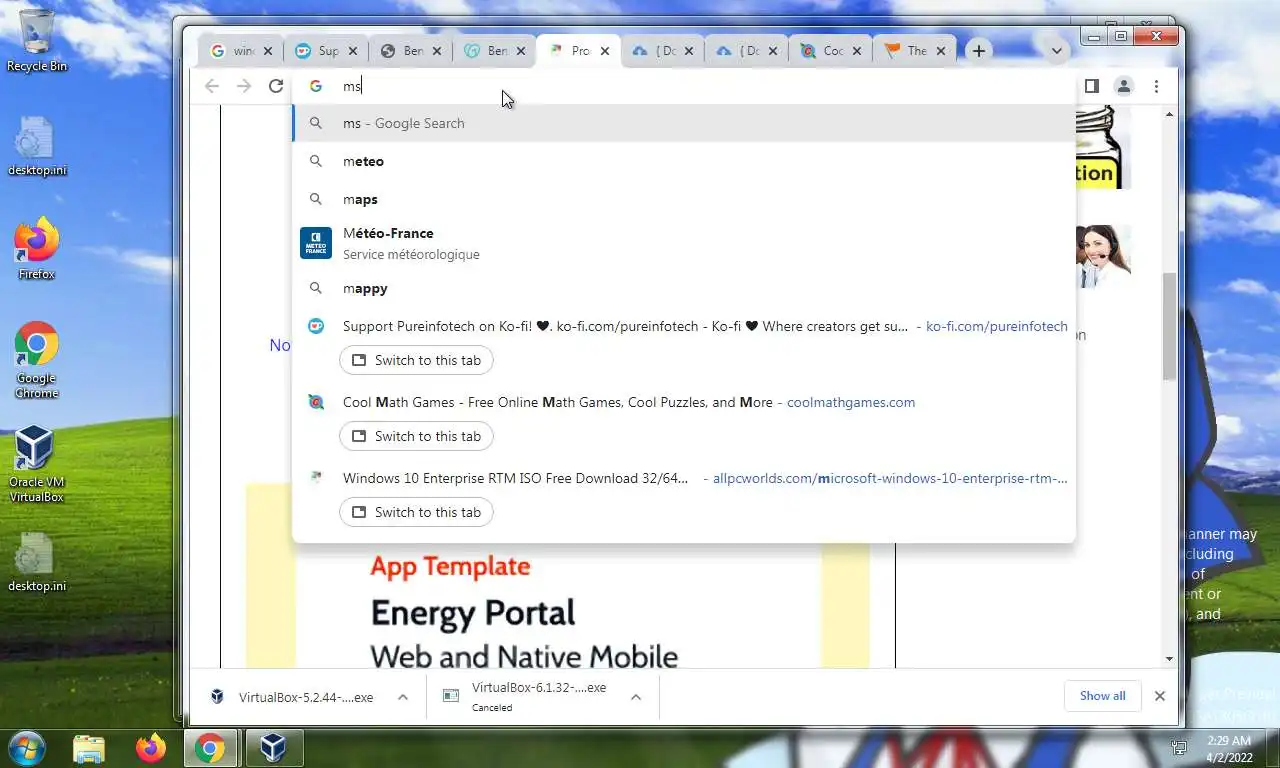Close the active 'Pro' tab
Image resolution: width=1280 pixels, height=768 pixels.
click(x=605, y=51)
